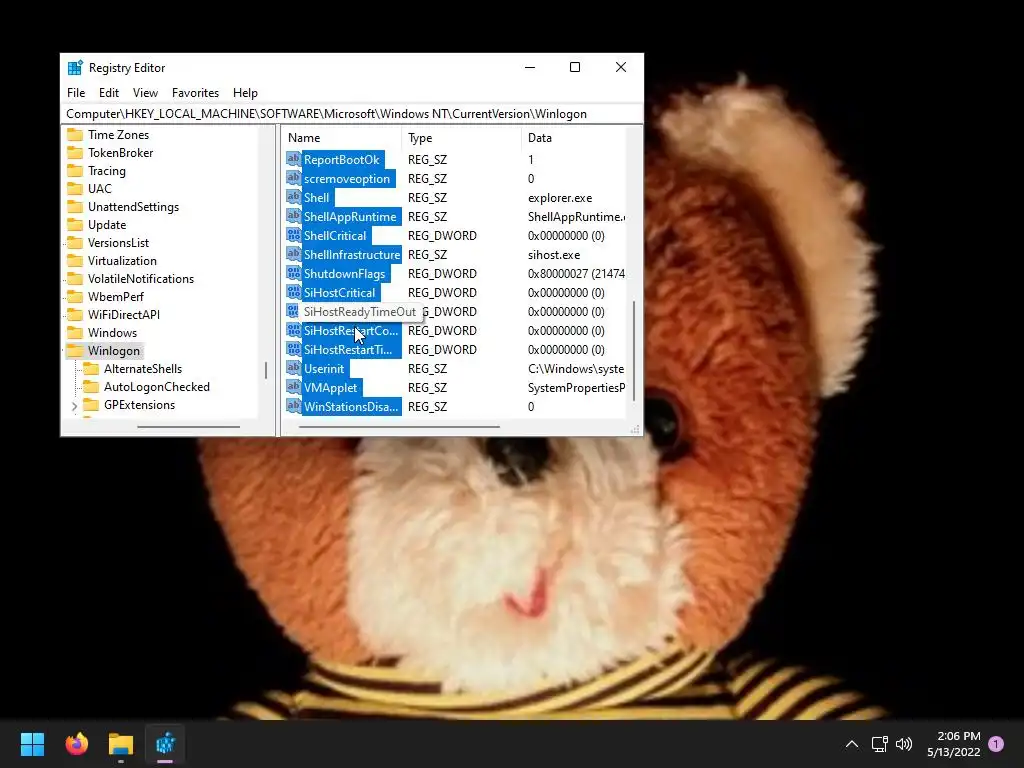Image resolution: width=1024 pixels, height=768 pixels.
Task: Open the clock and date flyout
Action: pos(953,744)
